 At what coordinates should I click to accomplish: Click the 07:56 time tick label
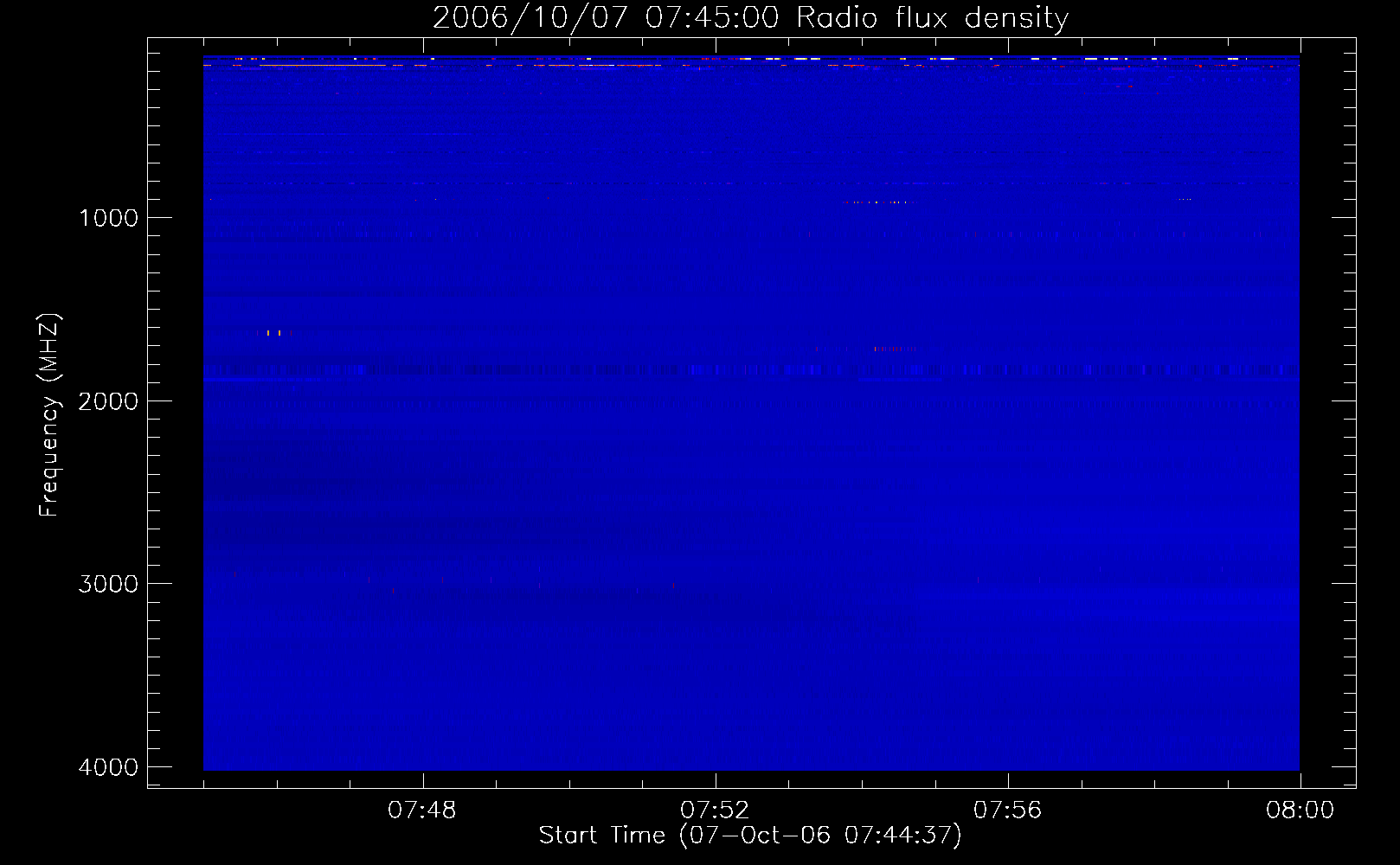(1007, 811)
